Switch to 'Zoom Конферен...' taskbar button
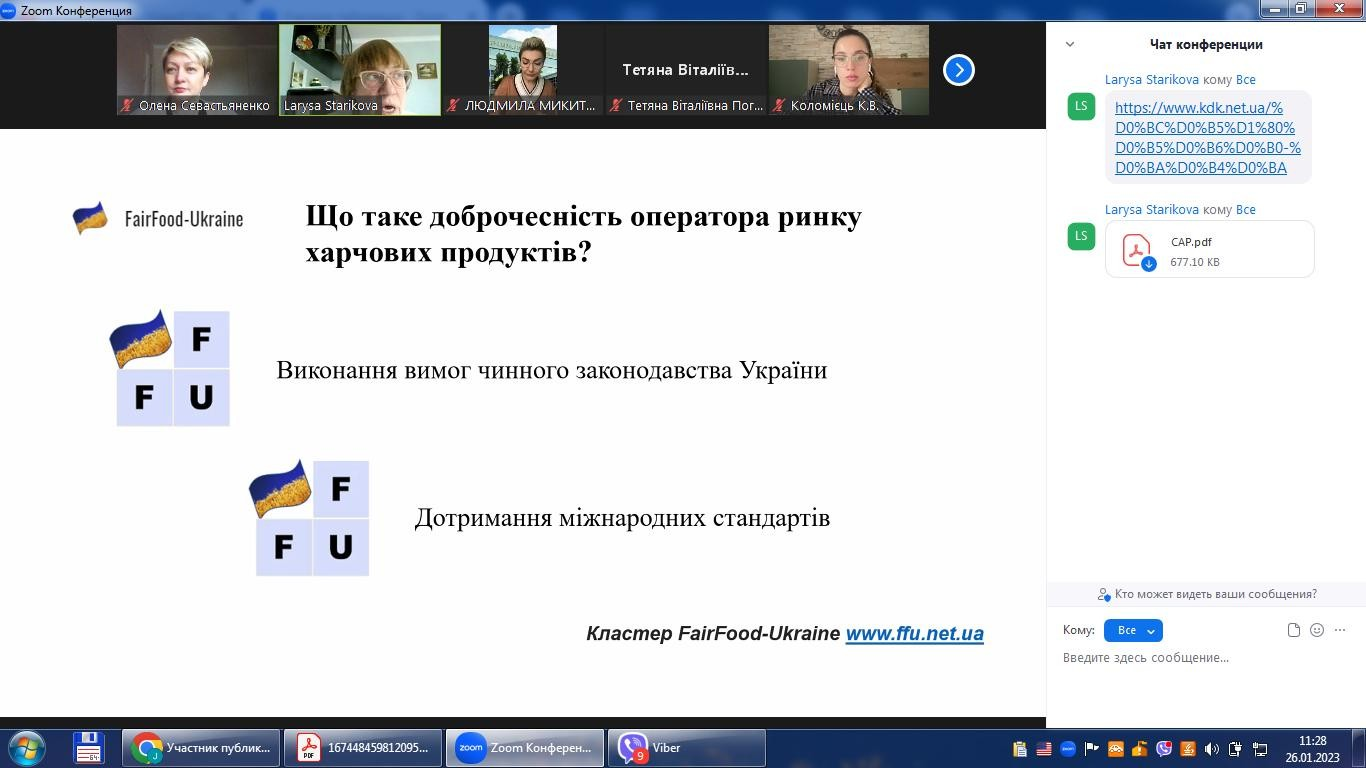1366x768 pixels. pos(525,748)
